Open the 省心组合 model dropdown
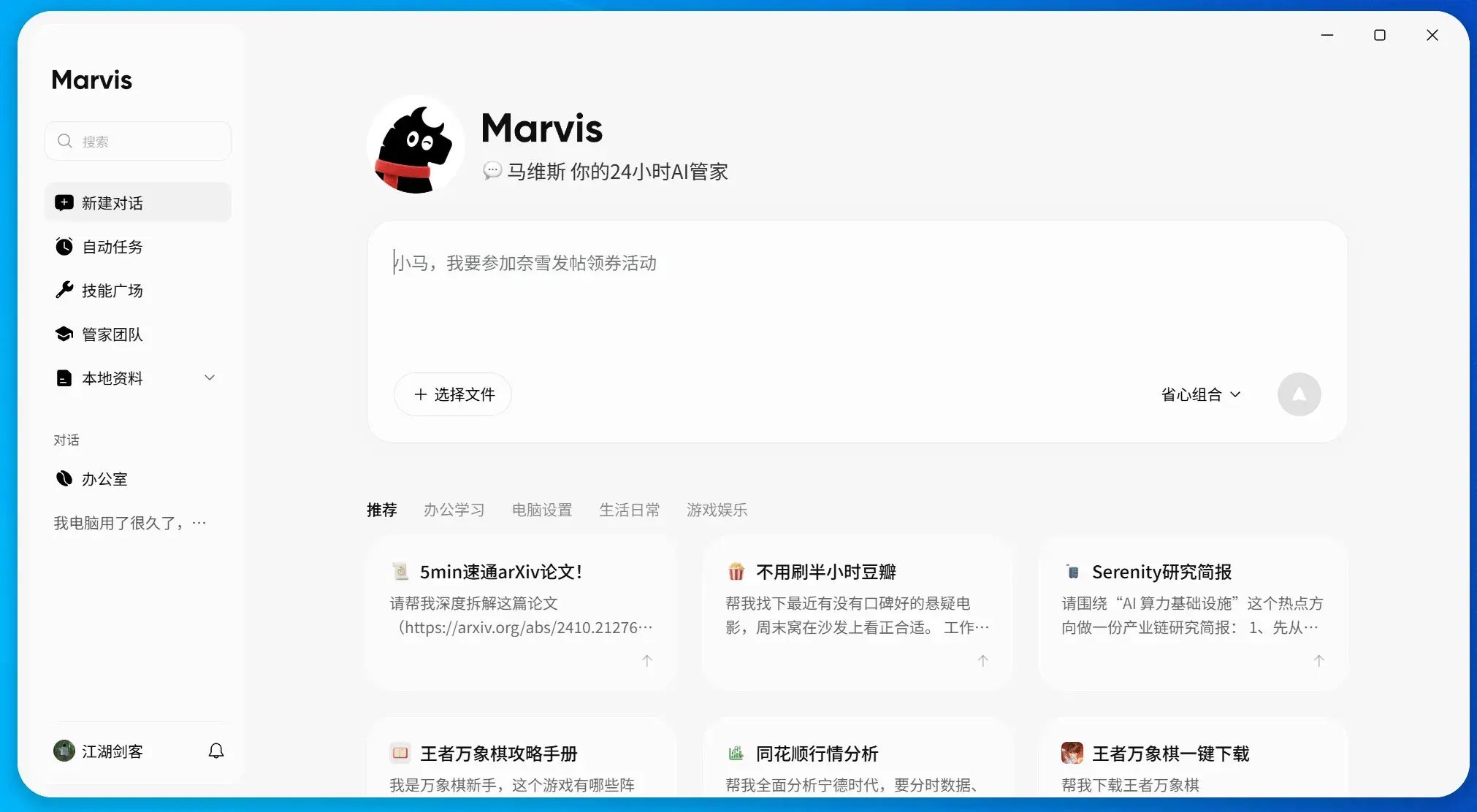This screenshot has height=812, width=1477. click(x=1201, y=394)
